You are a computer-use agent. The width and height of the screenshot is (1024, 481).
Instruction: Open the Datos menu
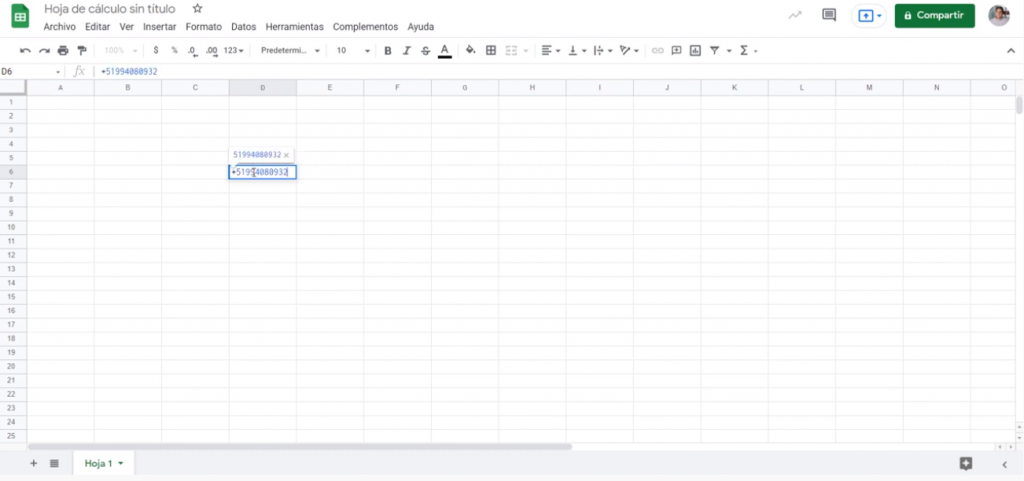tap(243, 27)
